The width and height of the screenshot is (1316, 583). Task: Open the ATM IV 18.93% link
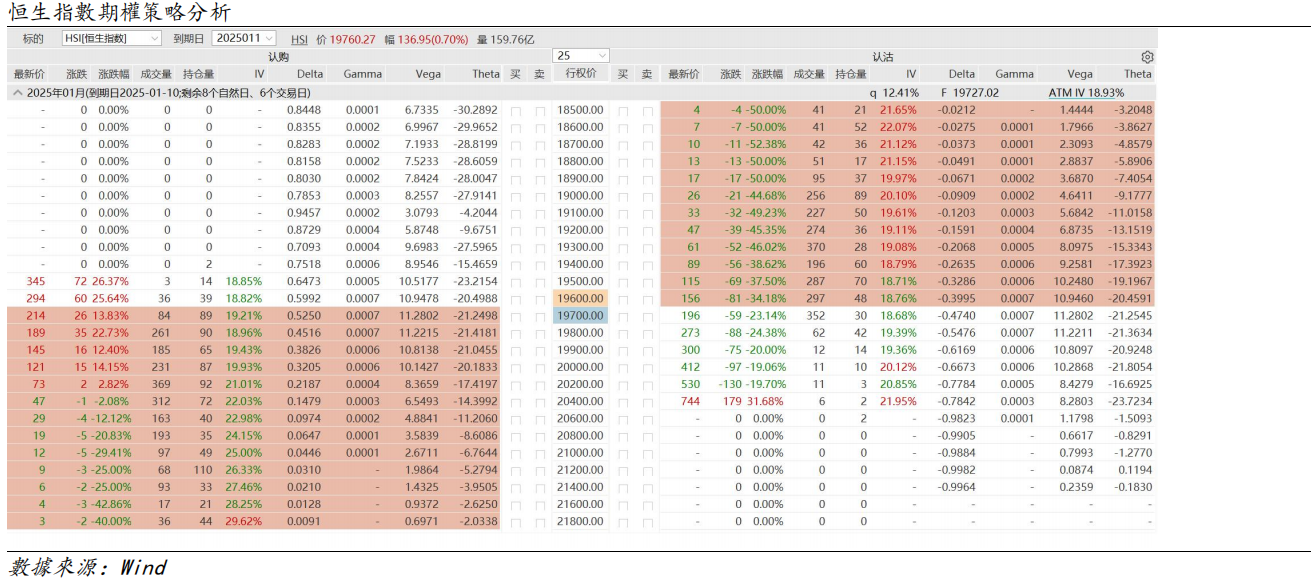click(1086, 92)
